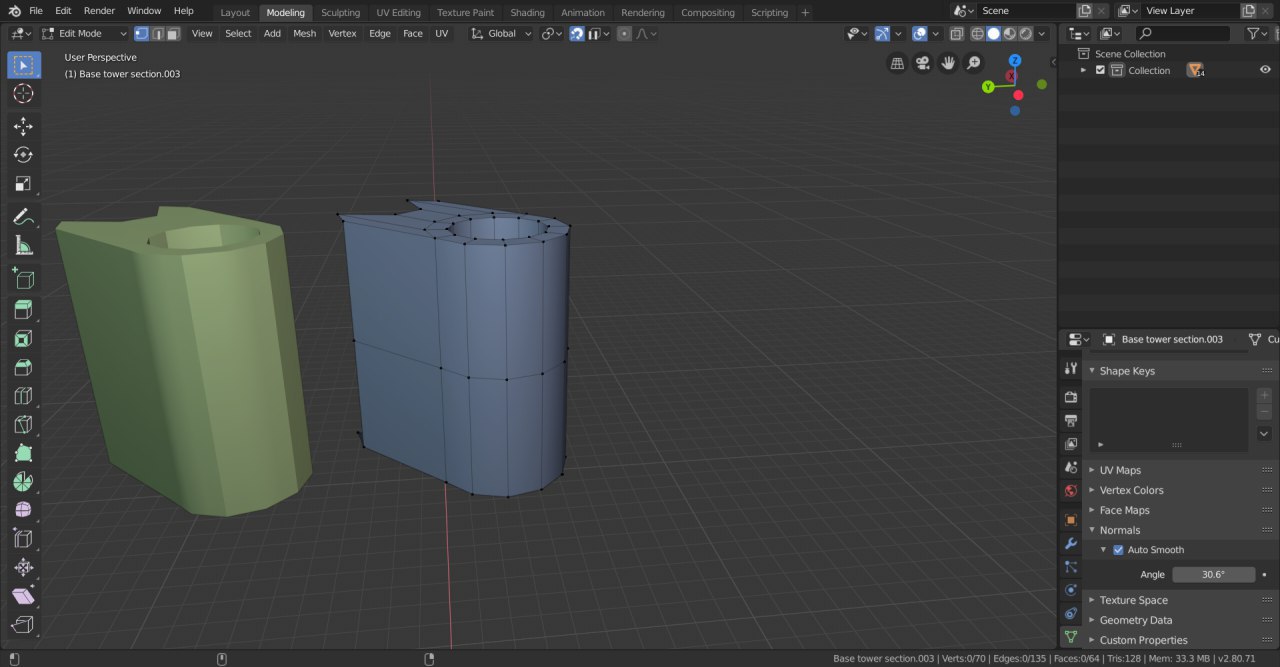Click new scene button
1280x667 pixels.
[x=1084, y=10]
